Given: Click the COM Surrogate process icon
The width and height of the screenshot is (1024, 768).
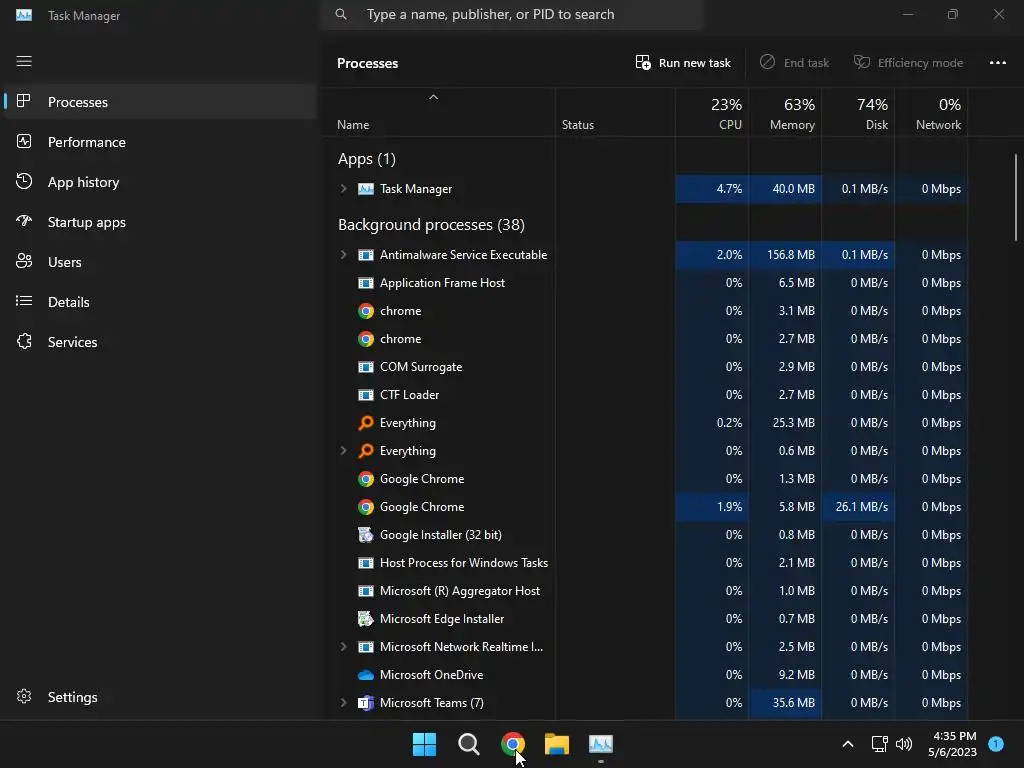Looking at the screenshot, I should 366,367.
